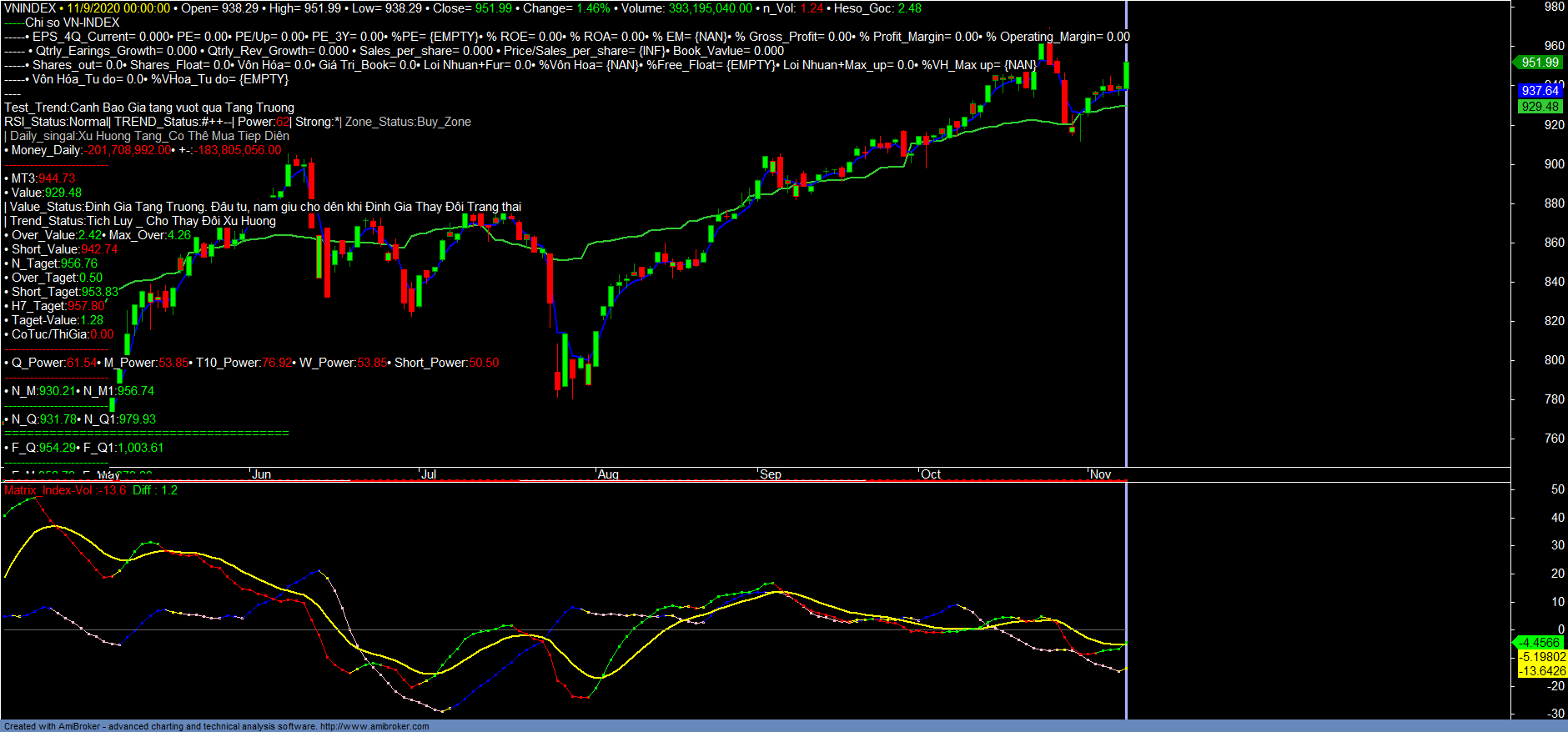Click the yellow -13.6426 indicator value label

(x=1541, y=671)
